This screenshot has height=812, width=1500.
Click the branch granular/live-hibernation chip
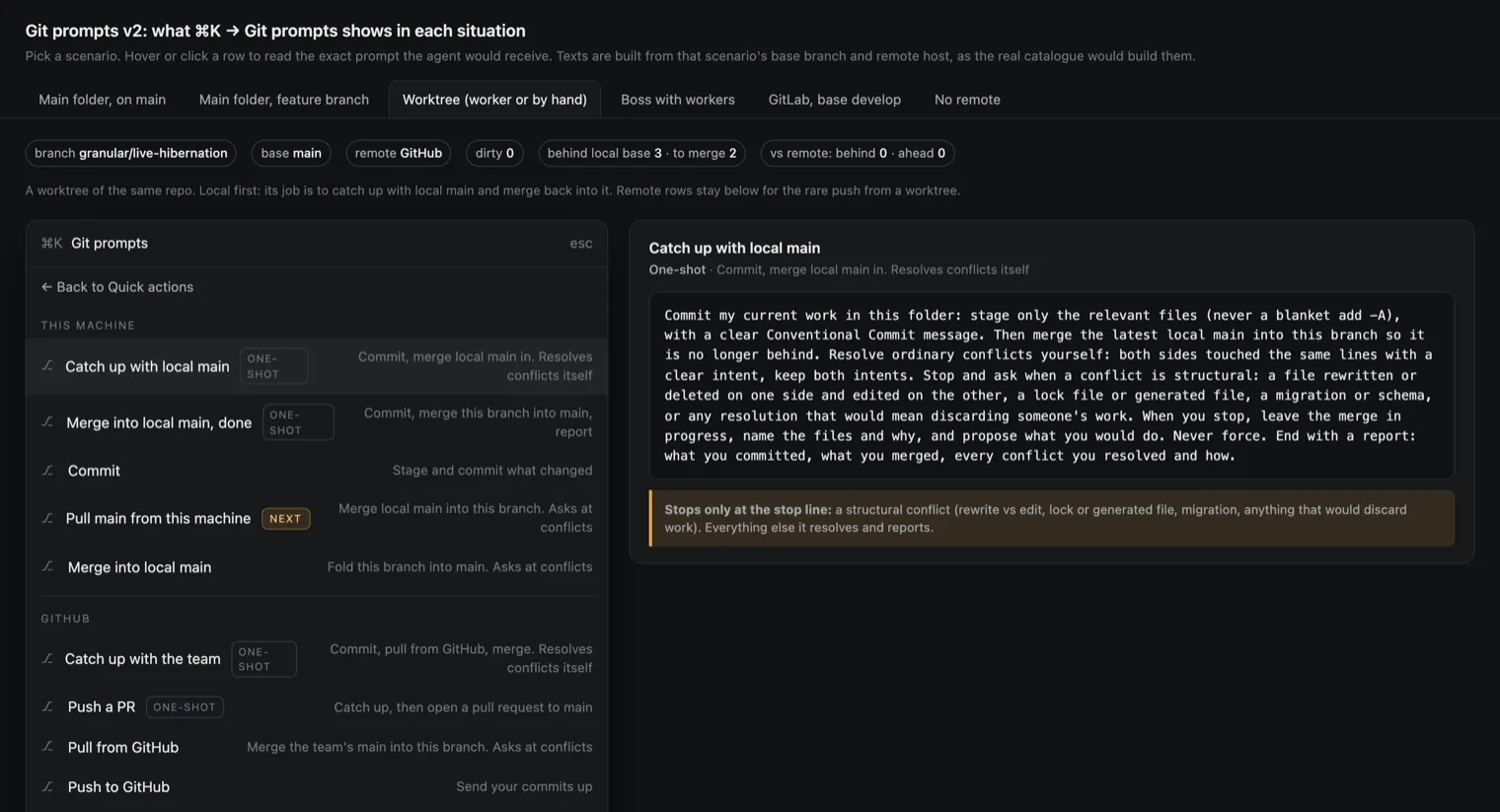[x=131, y=153]
